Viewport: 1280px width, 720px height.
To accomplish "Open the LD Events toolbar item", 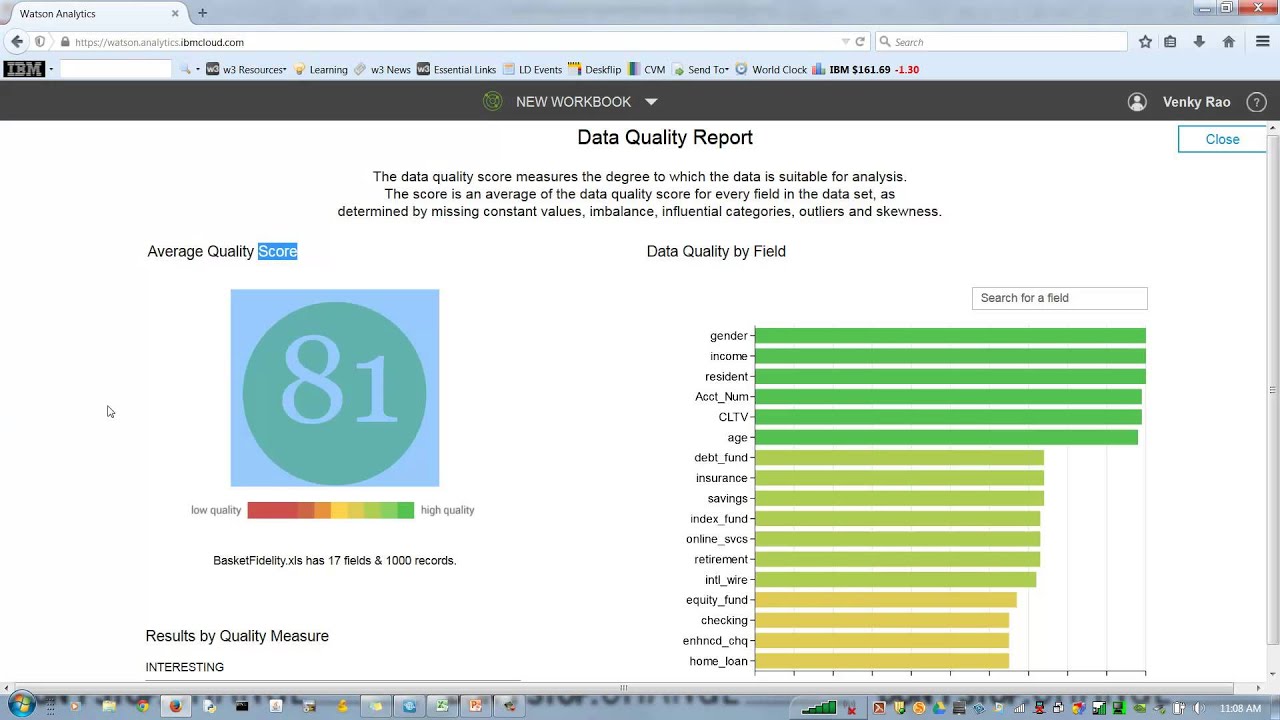I will [532, 69].
